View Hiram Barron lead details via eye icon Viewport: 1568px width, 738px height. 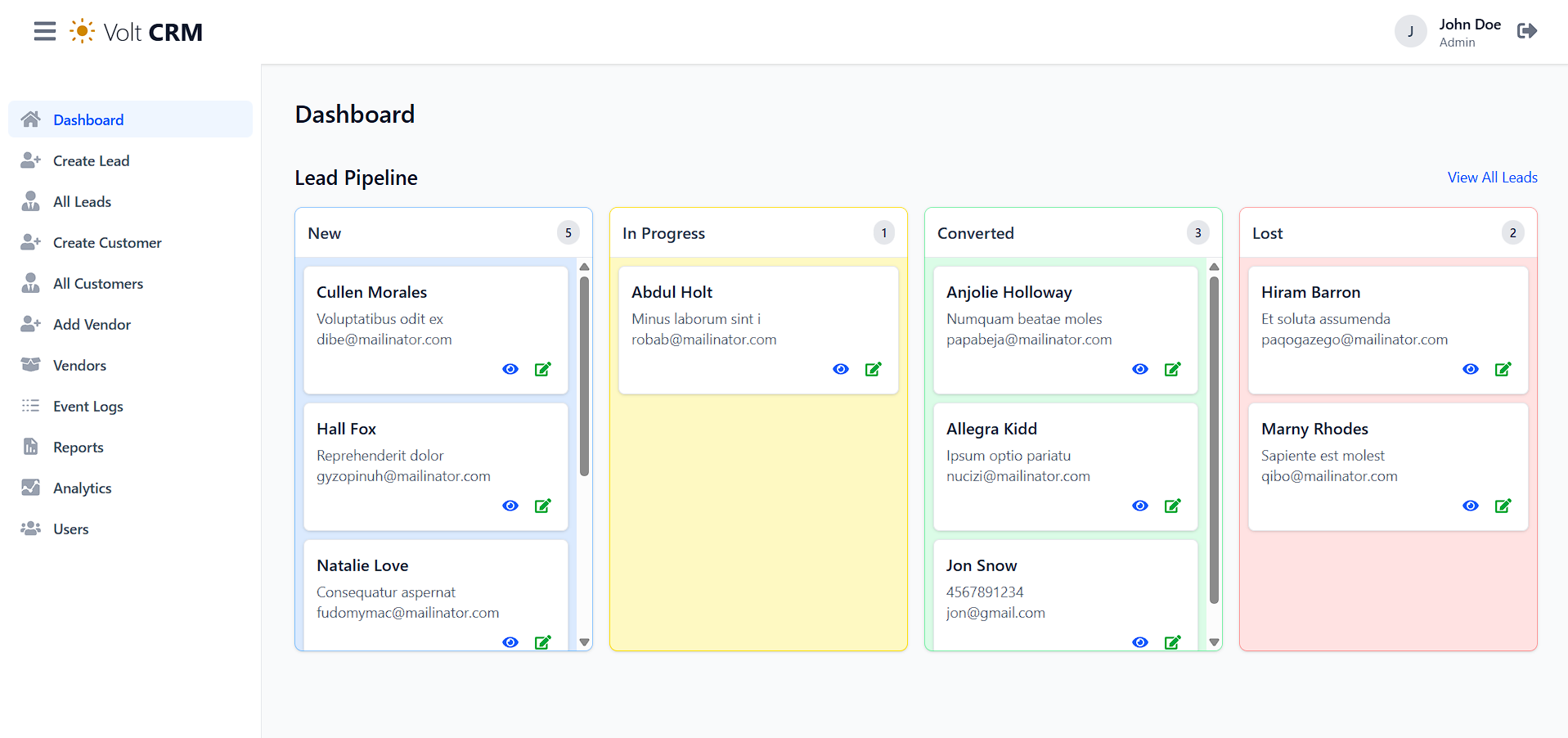tap(1470, 369)
